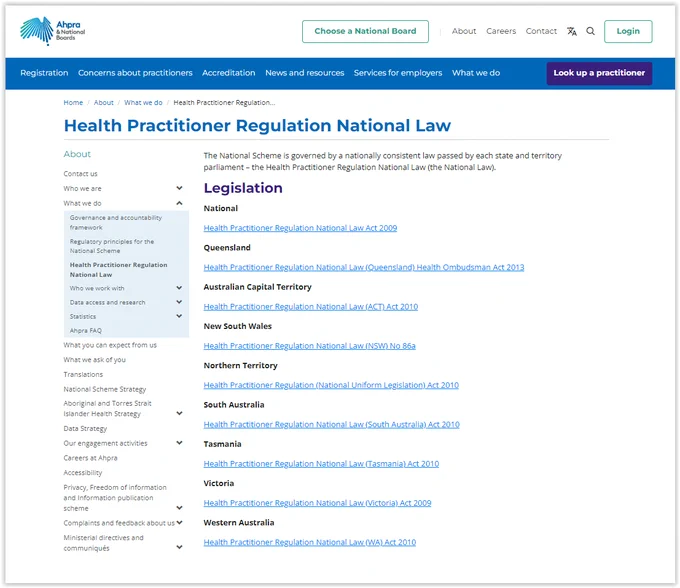Open the Accreditation menu

[x=229, y=73]
